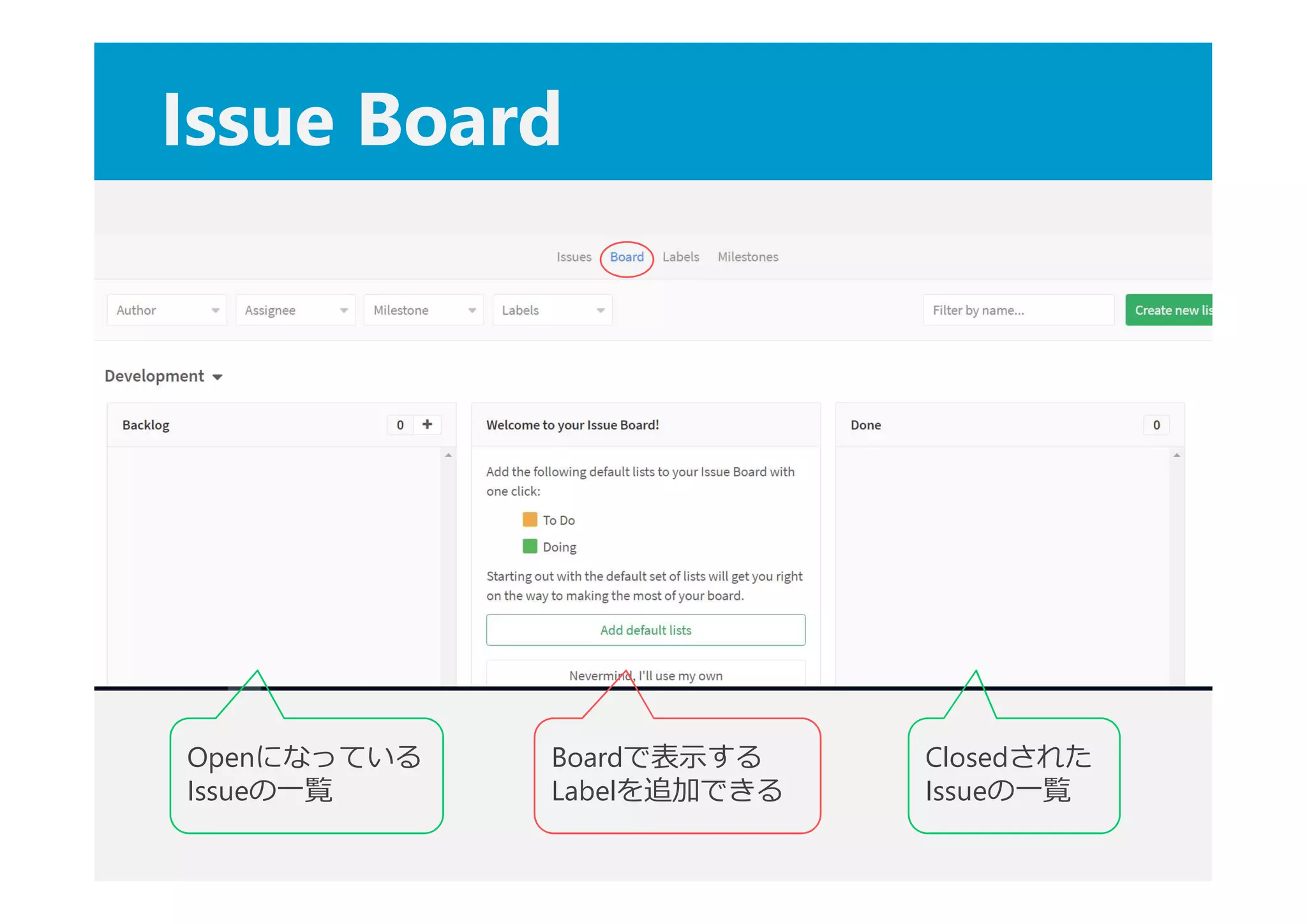Click the Backlog issue count badge
Screen dimensions: 1307x924
400,425
